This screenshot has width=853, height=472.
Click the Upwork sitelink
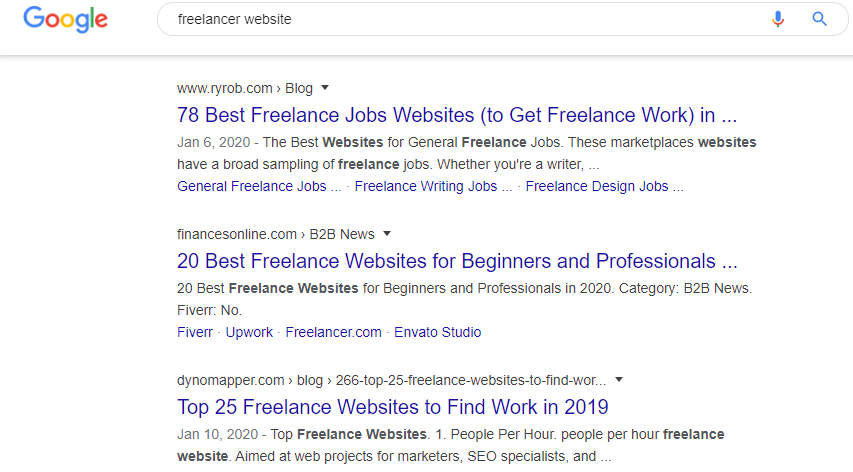point(249,332)
